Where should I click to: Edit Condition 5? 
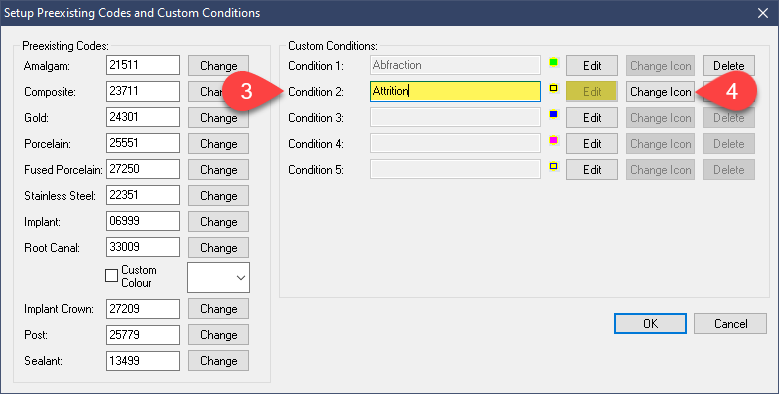coord(592,169)
